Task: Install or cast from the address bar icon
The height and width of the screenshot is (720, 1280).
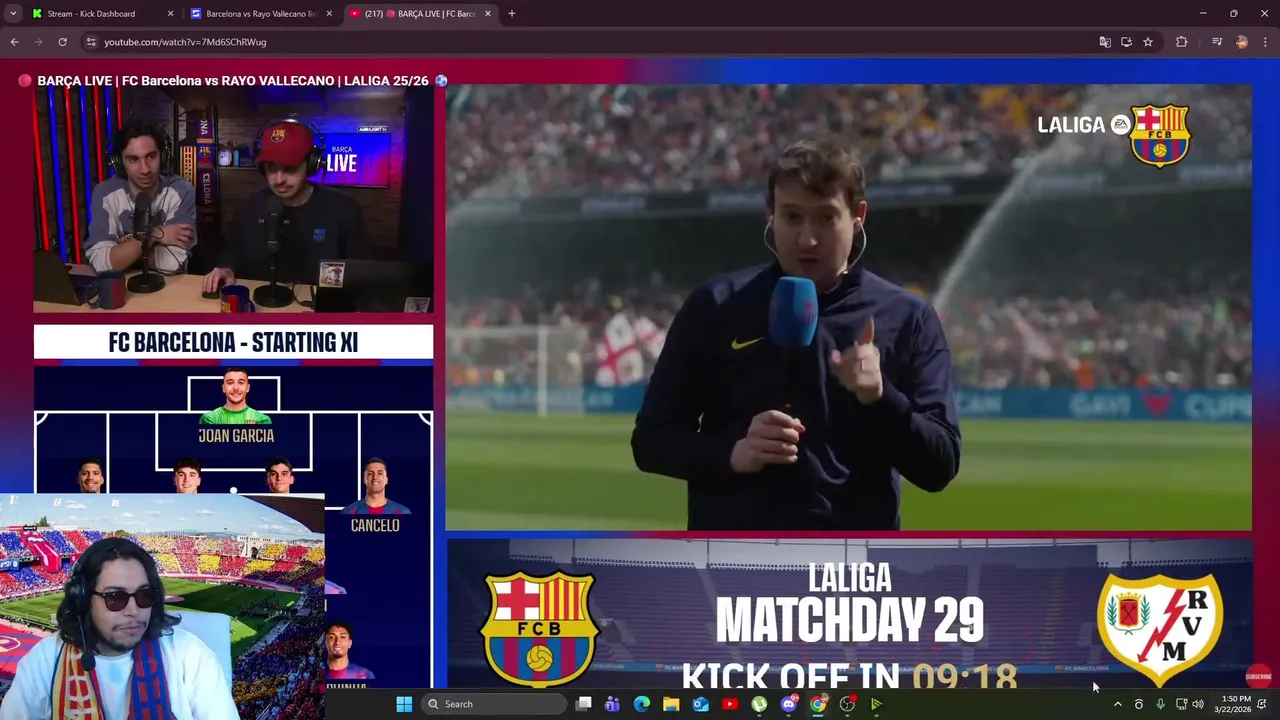Action: click(1126, 42)
